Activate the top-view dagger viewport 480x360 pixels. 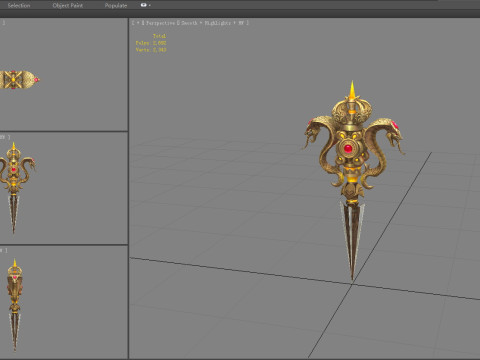pyautogui.click(x=63, y=74)
